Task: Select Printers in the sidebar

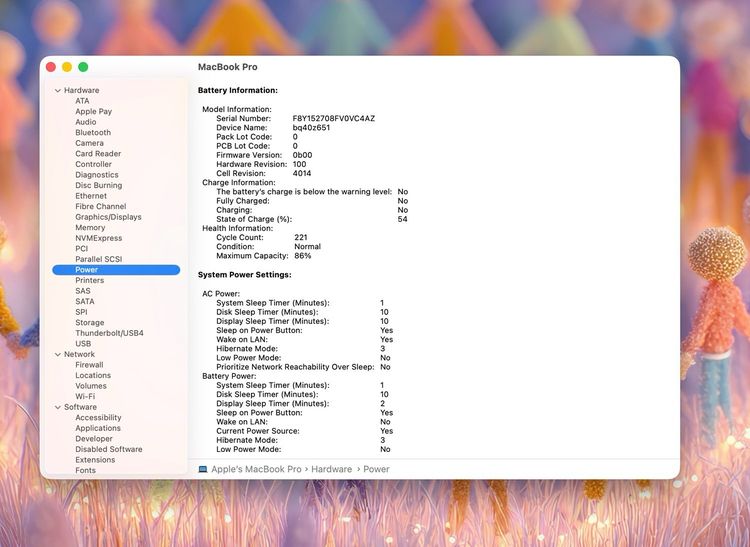Action: click(x=89, y=280)
